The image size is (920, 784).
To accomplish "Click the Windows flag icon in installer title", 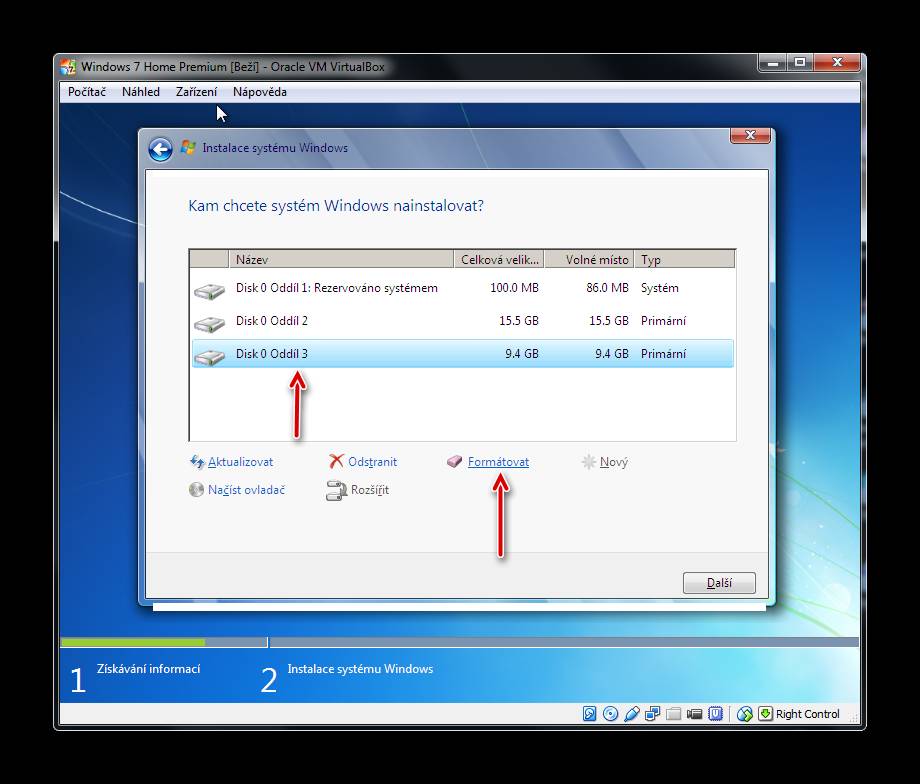I will (x=188, y=147).
